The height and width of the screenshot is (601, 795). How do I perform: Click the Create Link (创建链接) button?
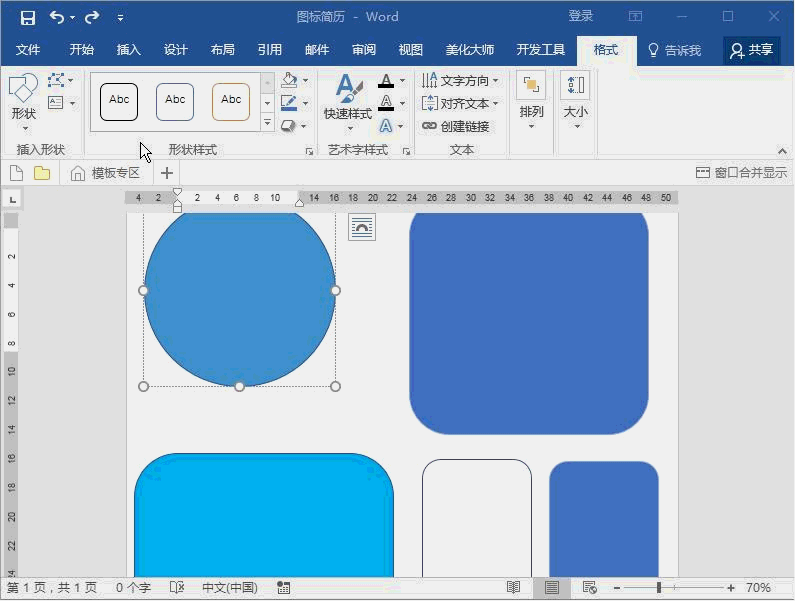pos(456,127)
